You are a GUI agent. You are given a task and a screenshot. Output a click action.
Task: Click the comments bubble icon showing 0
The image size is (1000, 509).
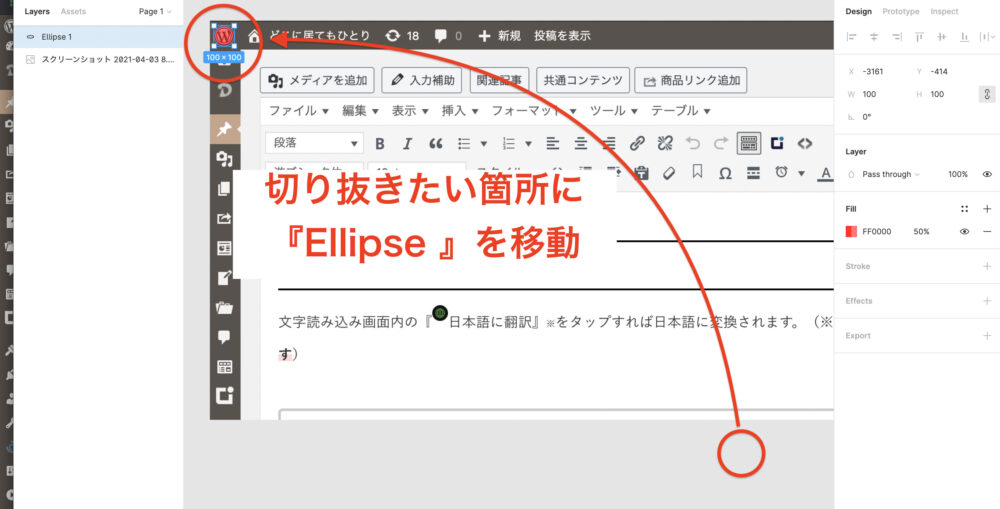click(x=441, y=36)
